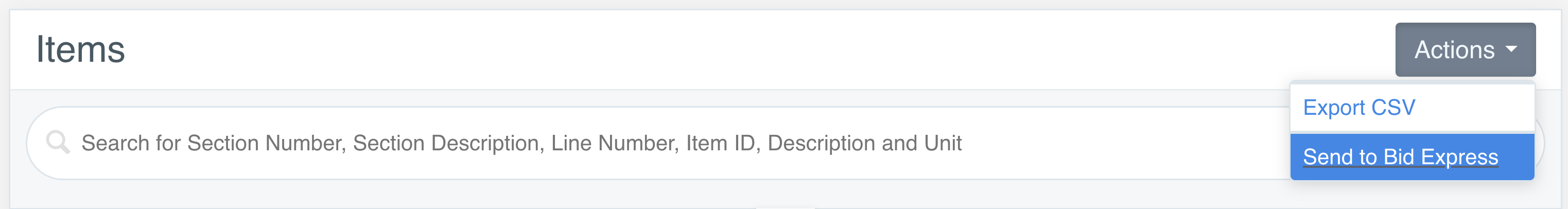Click the highlighted Send to Bid Express entry
This screenshot has width=1568, height=209.
[x=1400, y=157]
